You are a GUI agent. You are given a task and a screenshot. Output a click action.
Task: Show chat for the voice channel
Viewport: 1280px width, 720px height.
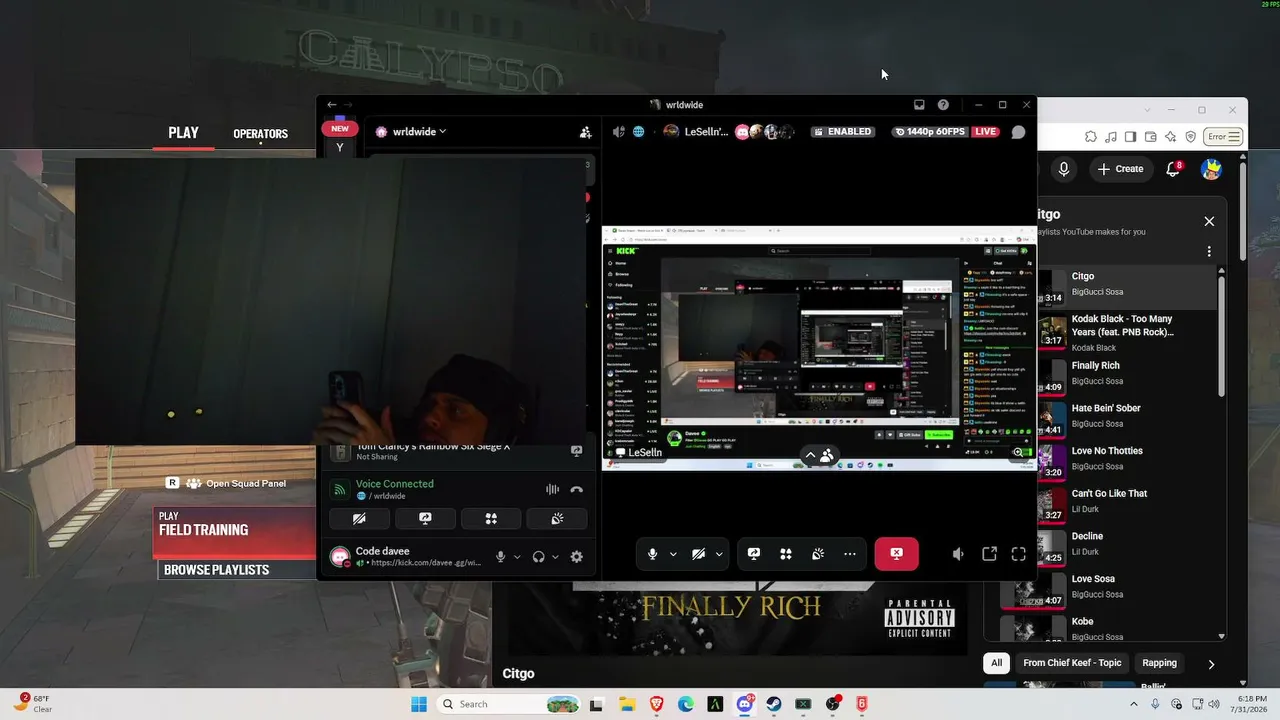pos(1018,132)
